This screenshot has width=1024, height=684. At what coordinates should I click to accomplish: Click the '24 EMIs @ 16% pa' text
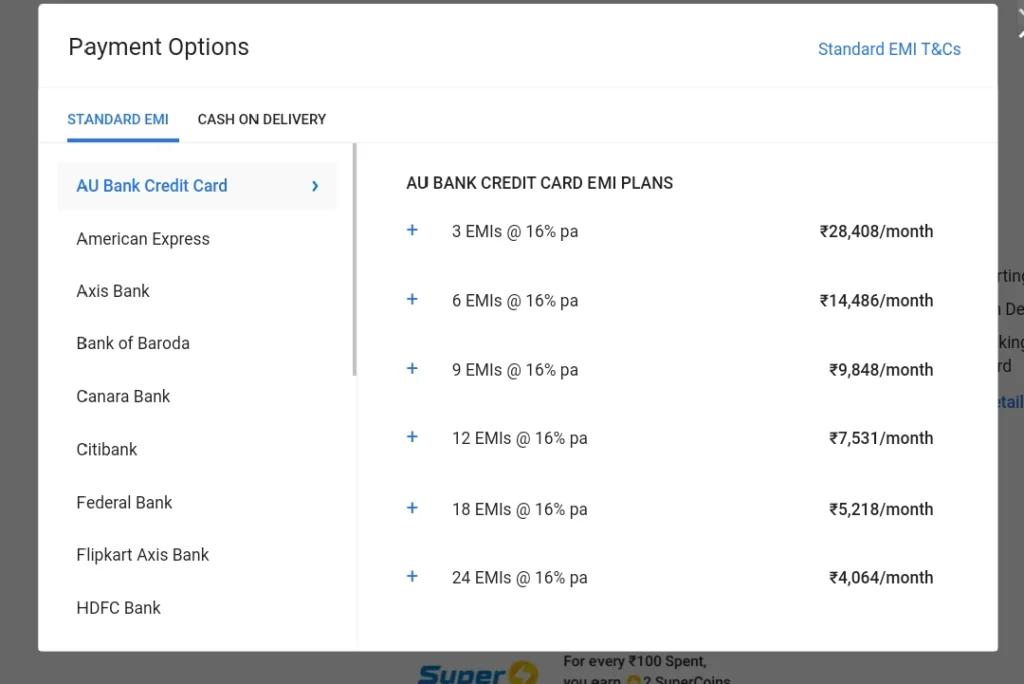click(520, 578)
